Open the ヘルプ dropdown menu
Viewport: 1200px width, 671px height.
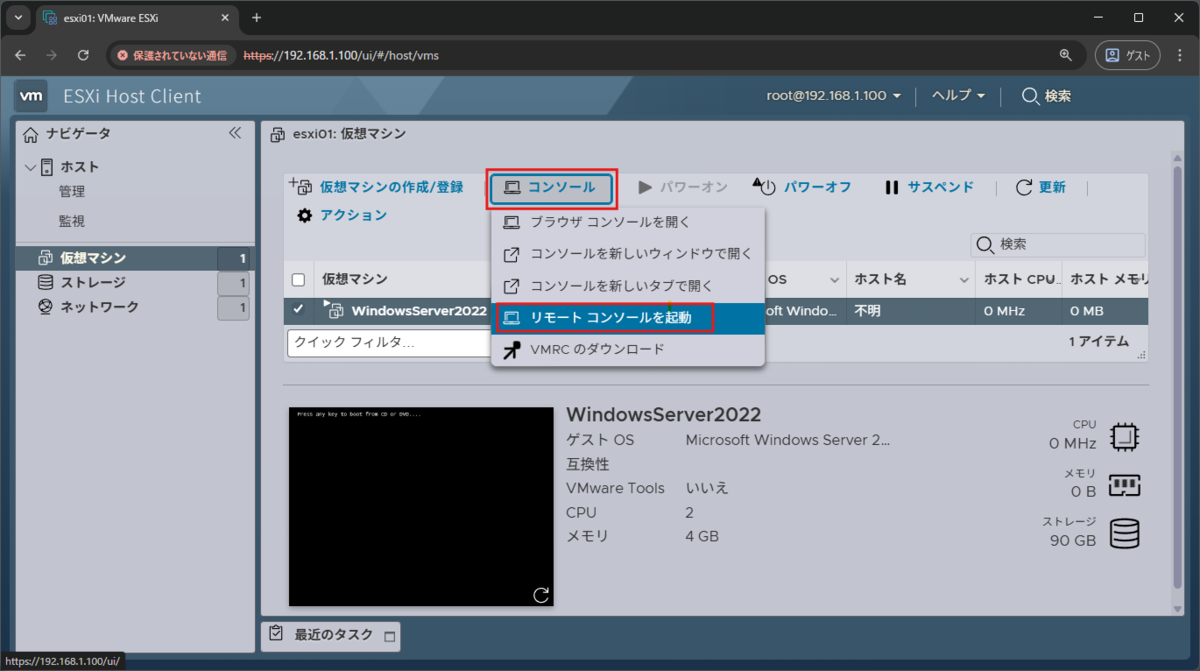pos(959,96)
